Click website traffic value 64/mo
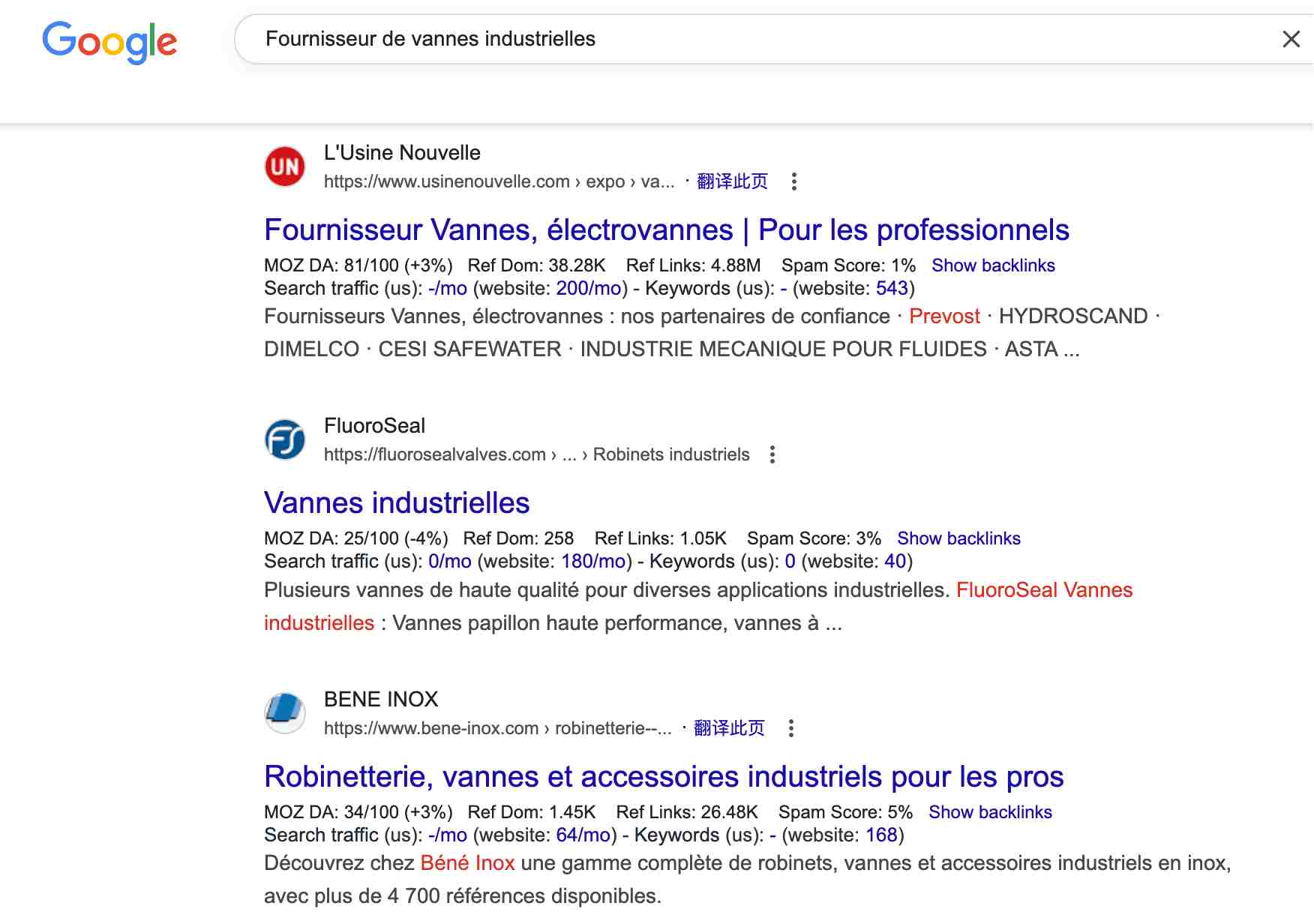The image size is (1314, 924). point(583,835)
